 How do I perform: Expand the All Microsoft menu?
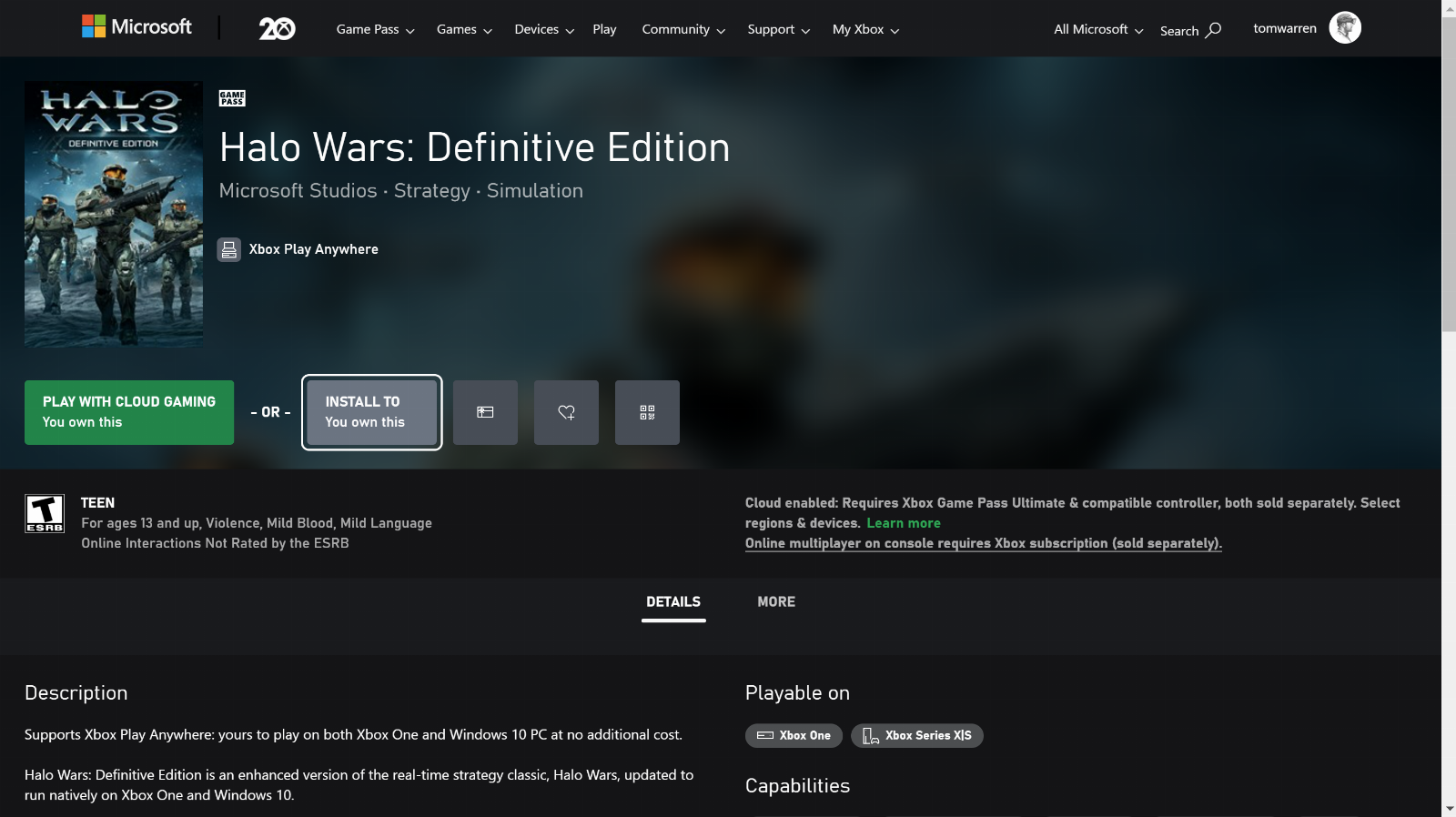click(1098, 30)
